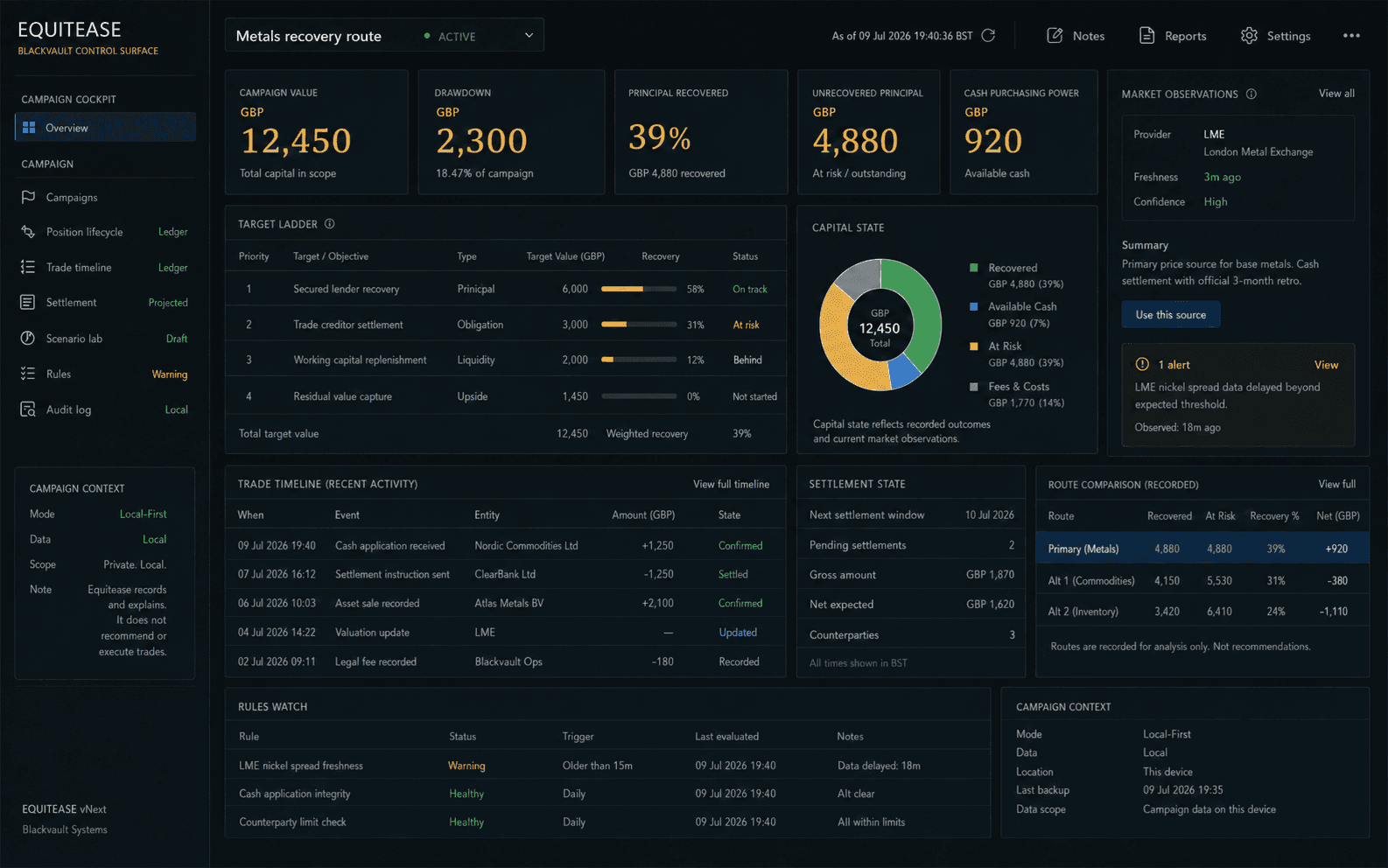This screenshot has width=1388, height=868.
Task: Select the Primary (Metals) route row
Action: point(1202,549)
